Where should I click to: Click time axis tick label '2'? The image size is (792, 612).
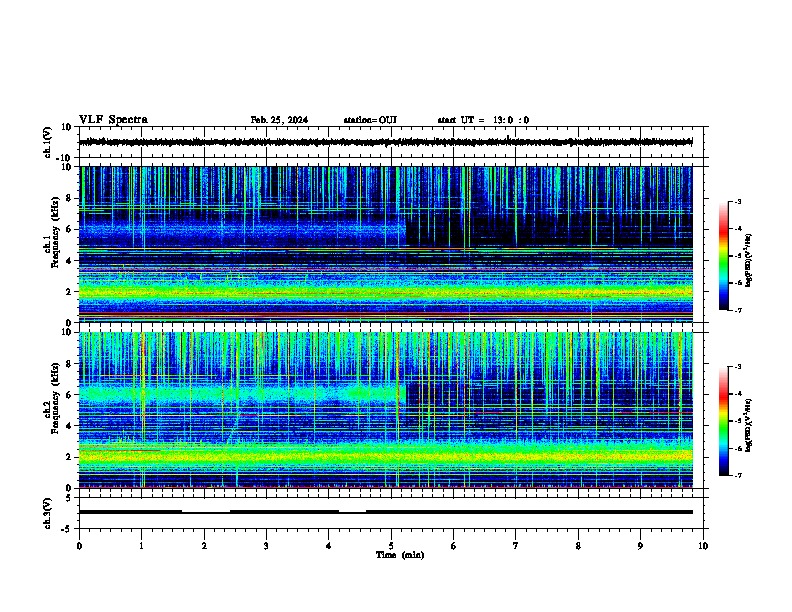(204, 546)
